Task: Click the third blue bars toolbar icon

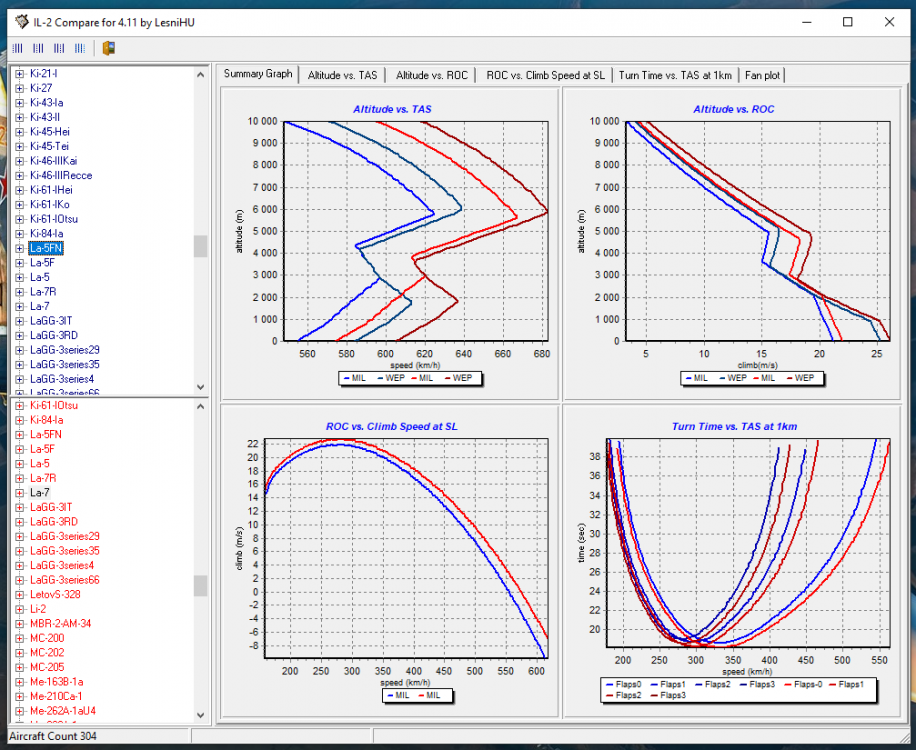Action: coord(59,48)
